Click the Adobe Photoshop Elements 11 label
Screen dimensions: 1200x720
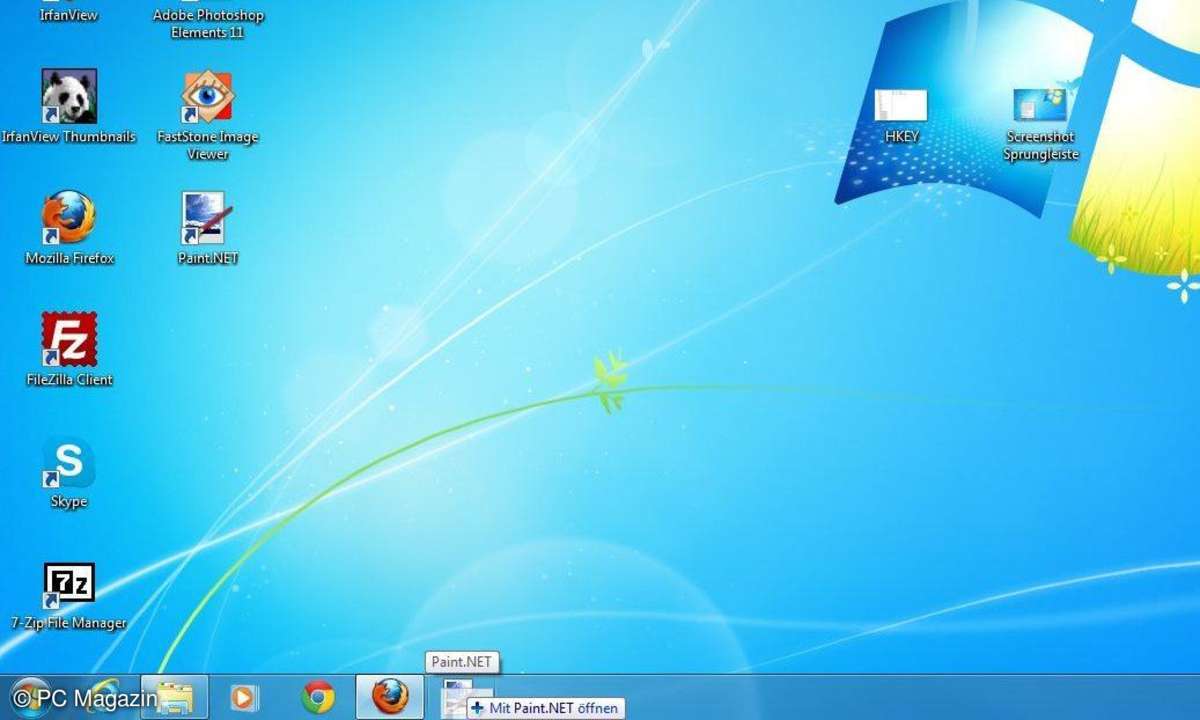pos(208,24)
